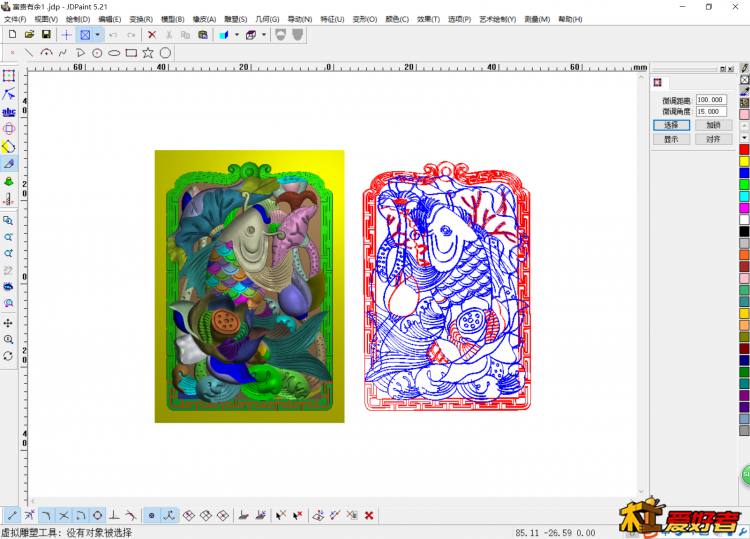
Task: Toggle the crossed-square view mode button
Action: click(x=85, y=34)
